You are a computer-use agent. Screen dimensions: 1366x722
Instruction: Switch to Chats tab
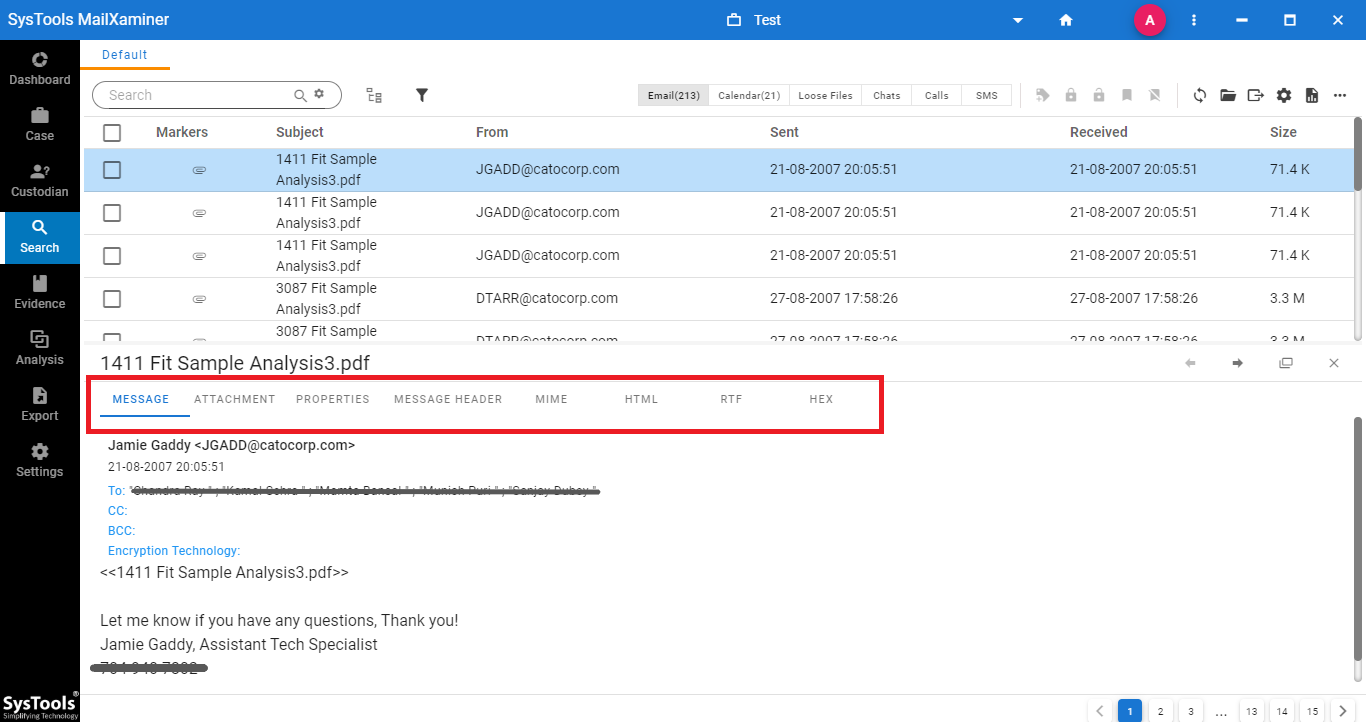pos(886,95)
